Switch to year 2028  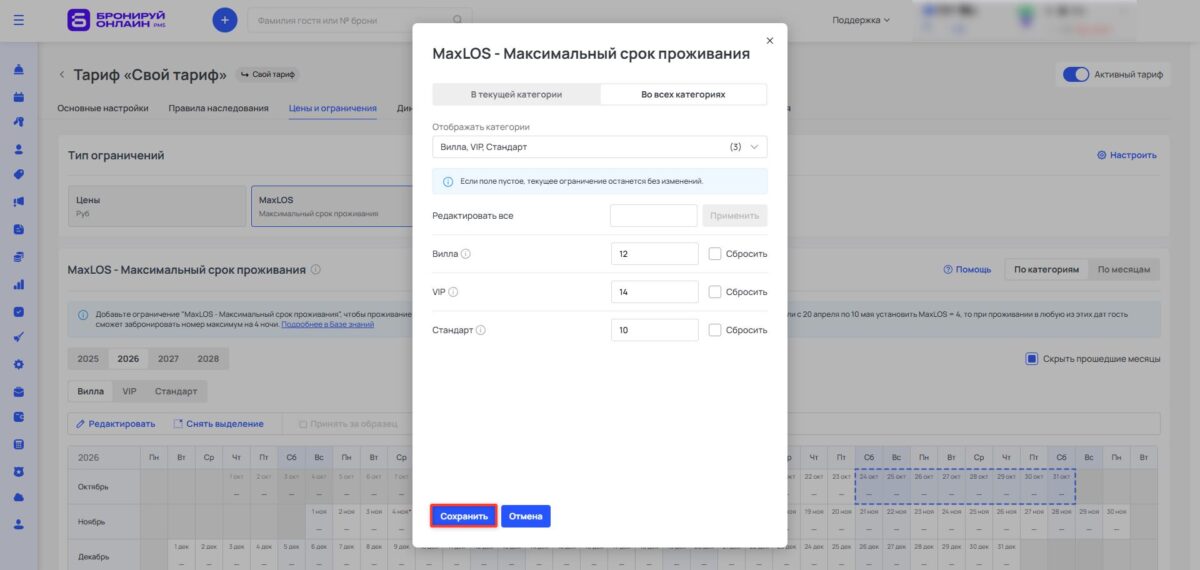pyautogui.click(x=208, y=358)
